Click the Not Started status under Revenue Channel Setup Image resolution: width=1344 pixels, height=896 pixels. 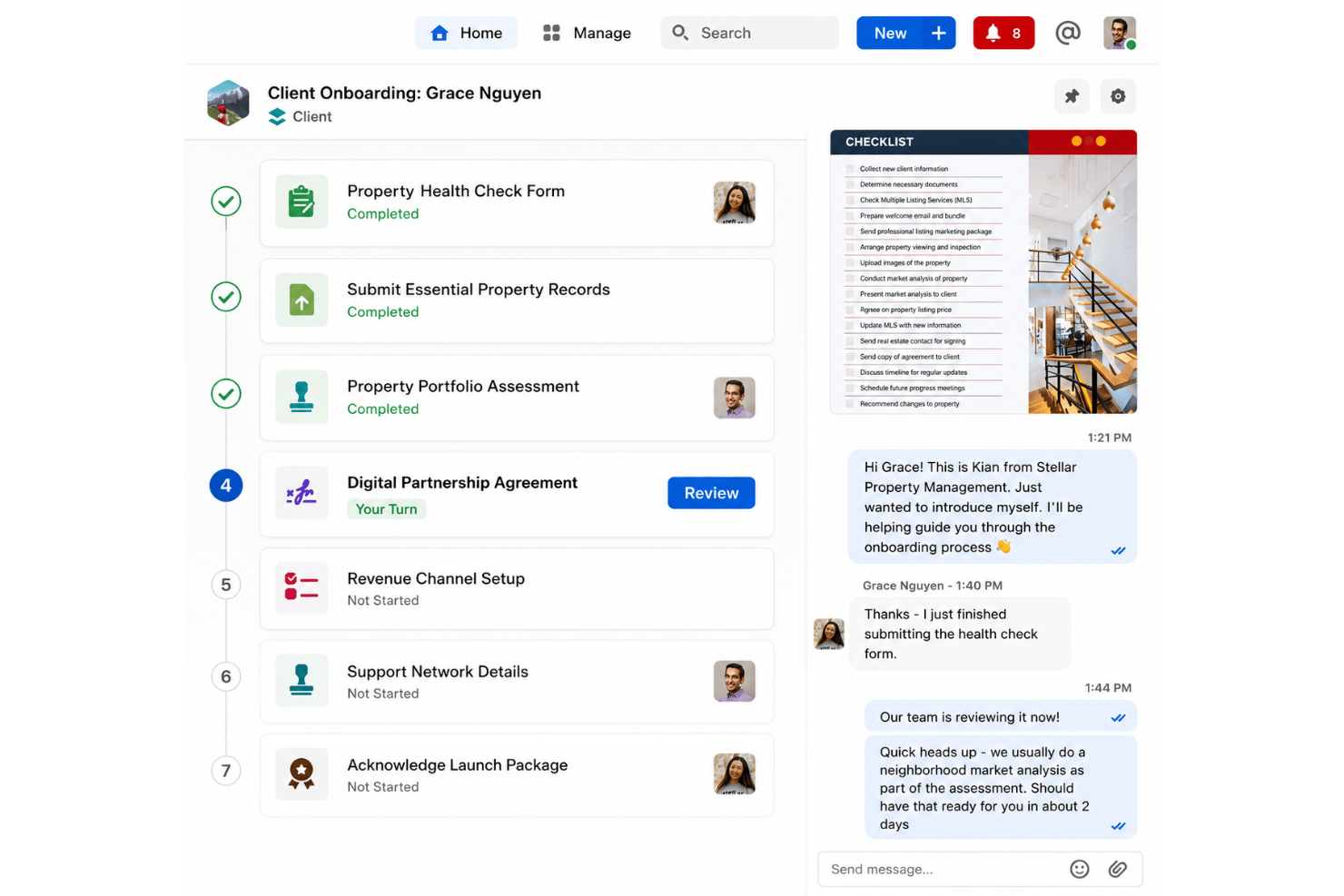pyautogui.click(x=383, y=600)
